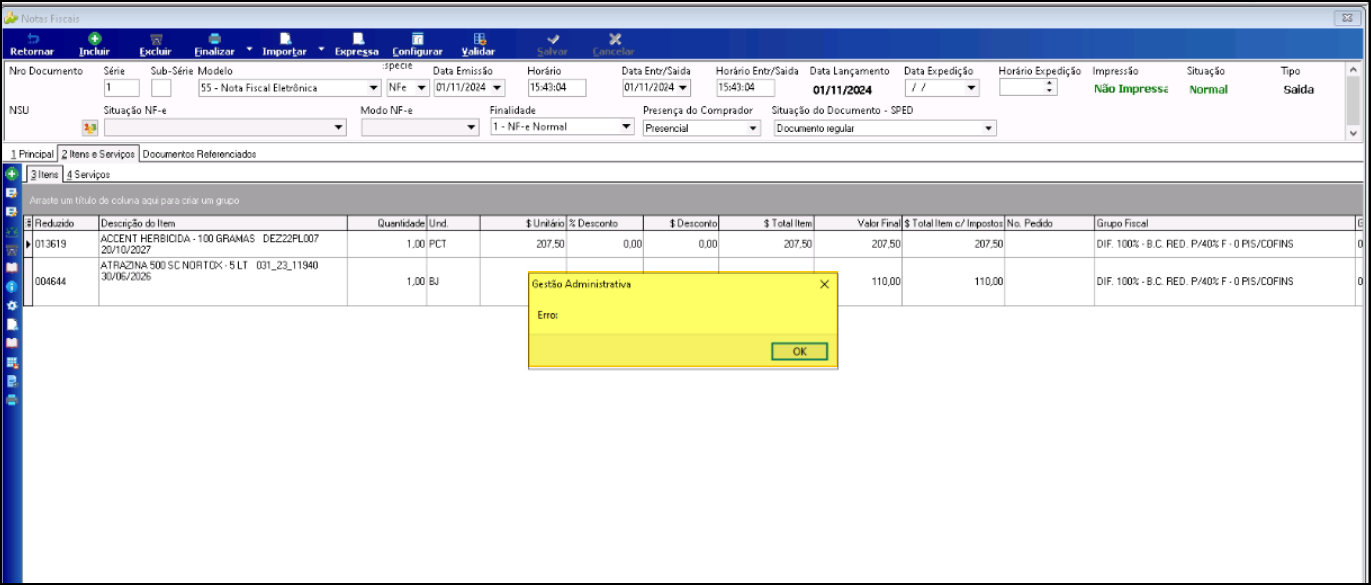Click the Retornar toolbar button
The height and width of the screenshot is (585, 1371).
coord(31,44)
